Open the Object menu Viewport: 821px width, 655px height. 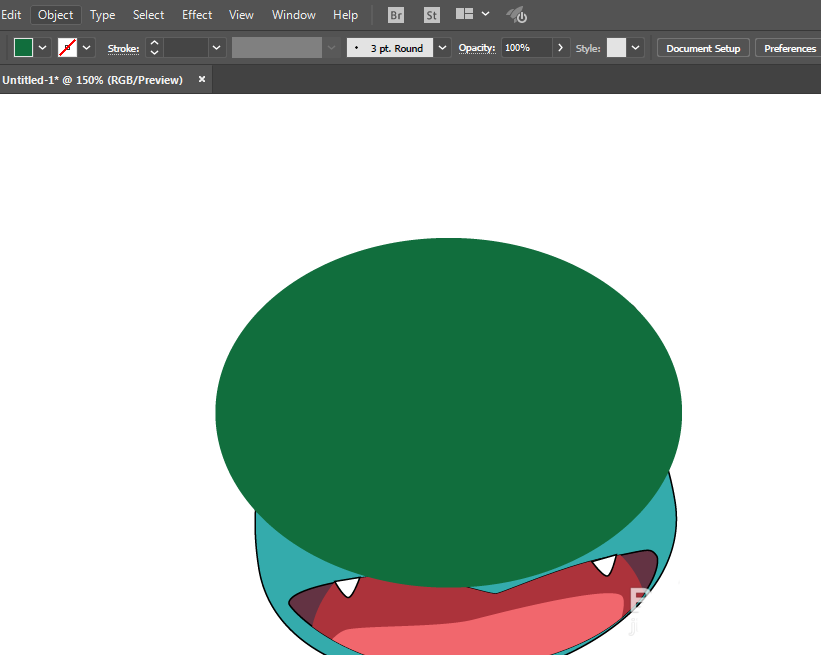(55, 15)
